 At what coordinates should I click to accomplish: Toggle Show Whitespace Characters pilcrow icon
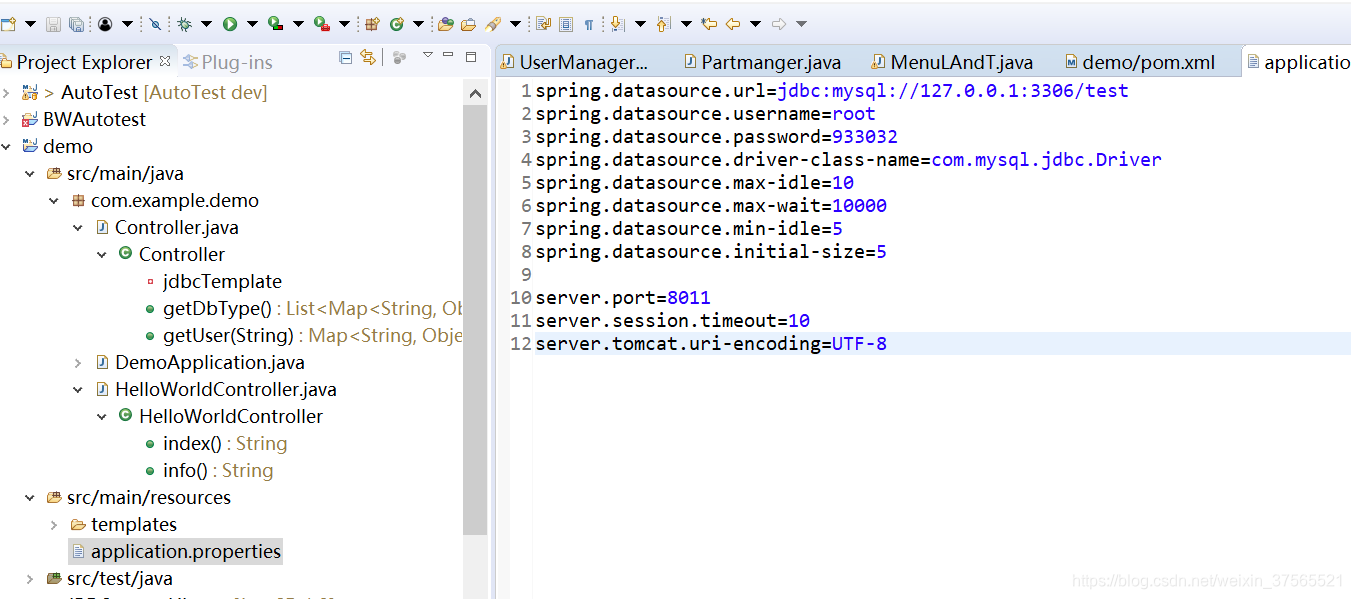(x=588, y=23)
